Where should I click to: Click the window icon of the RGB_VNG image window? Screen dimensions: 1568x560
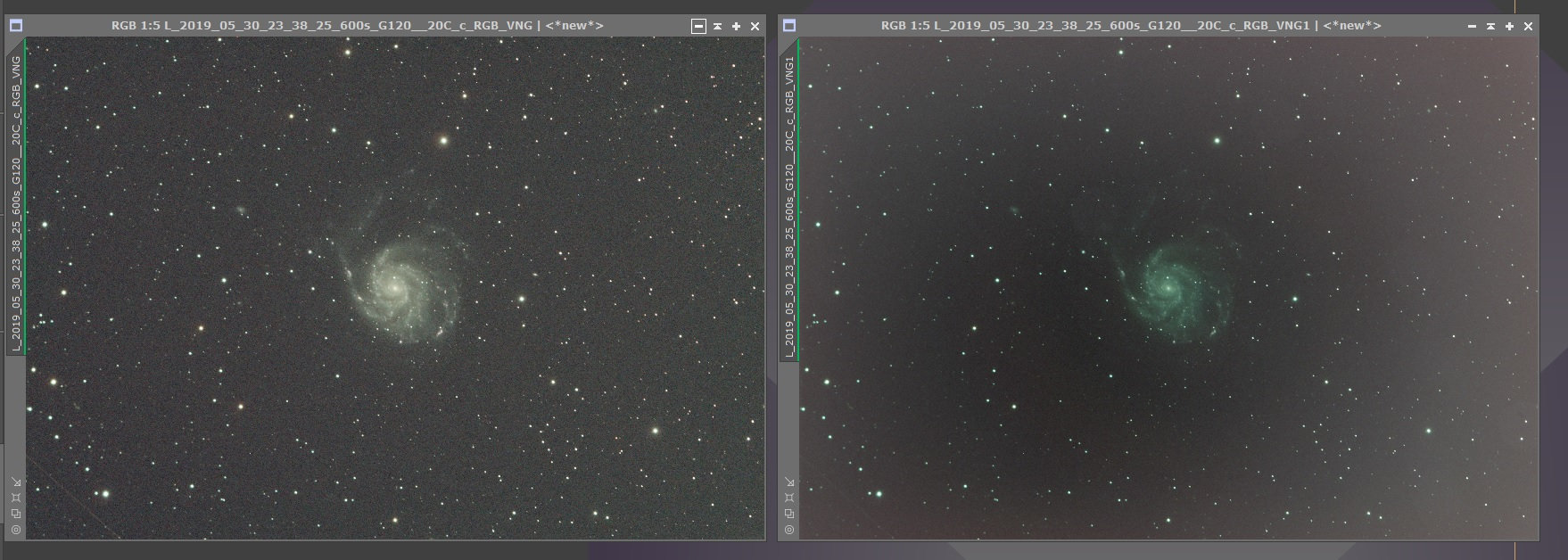click(x=15, y=26)
